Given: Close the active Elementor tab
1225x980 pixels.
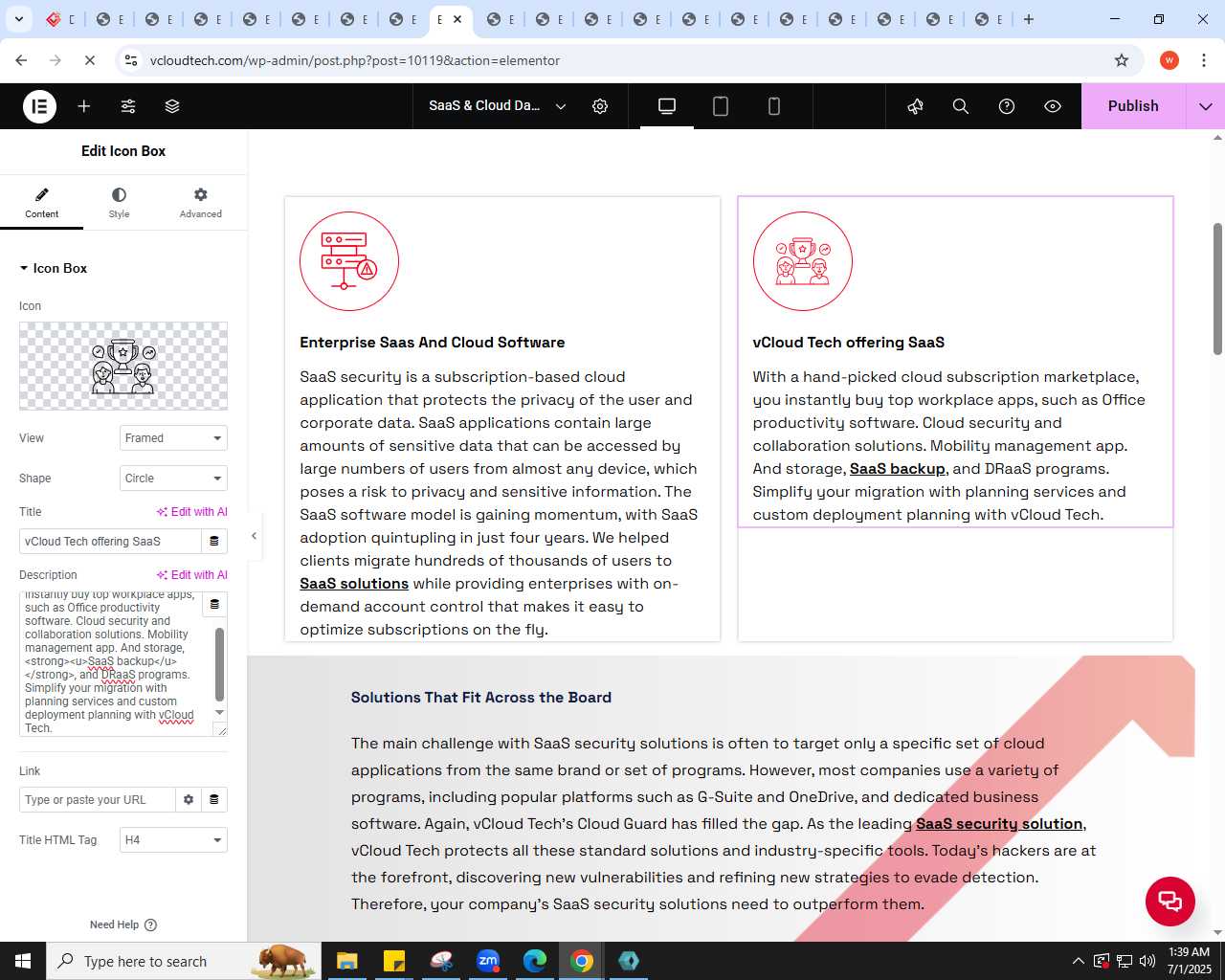Looking at the screenshot, I should [458, 19].
